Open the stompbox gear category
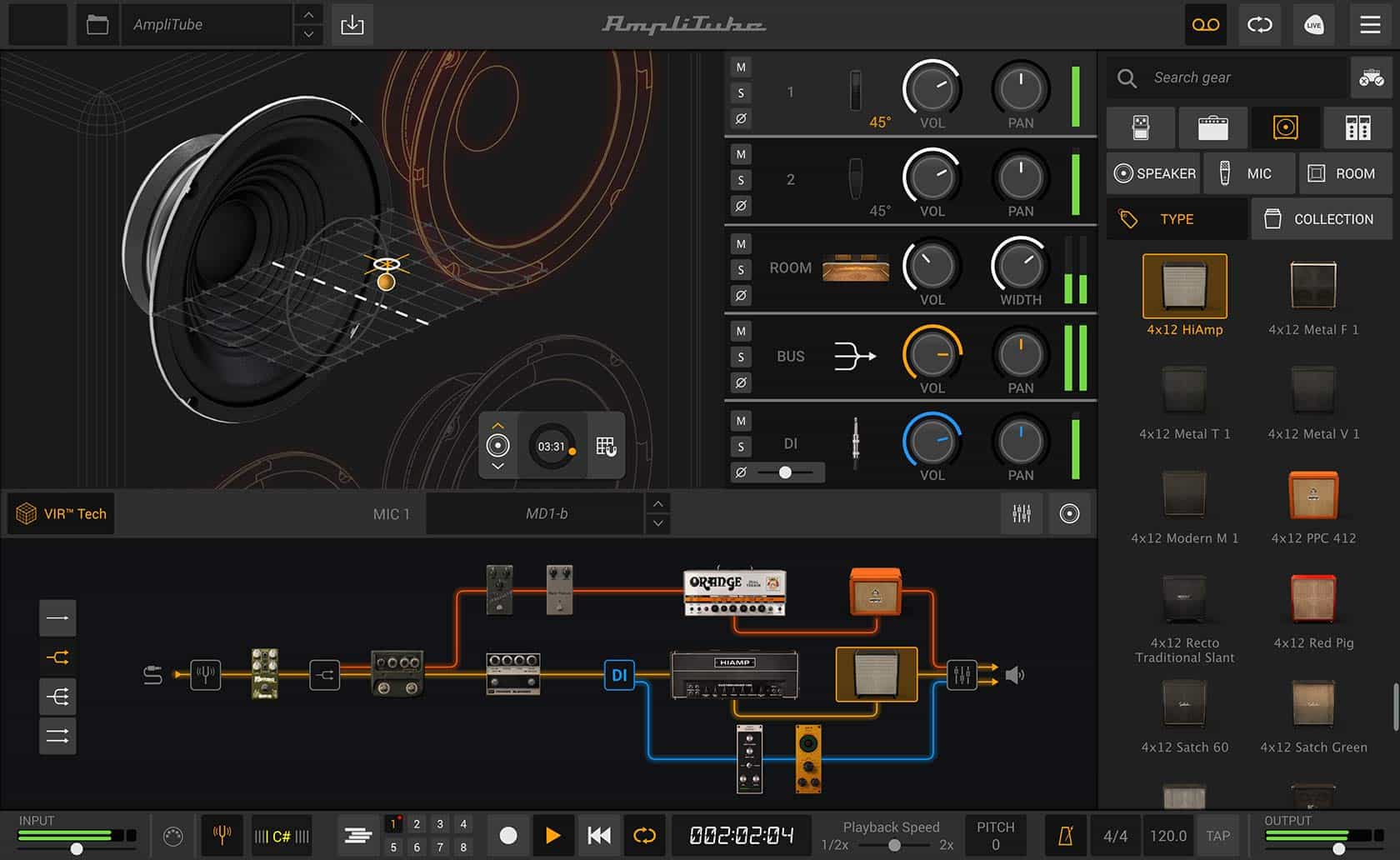The image size is (1400, 860). click(x=1140, y=127)
